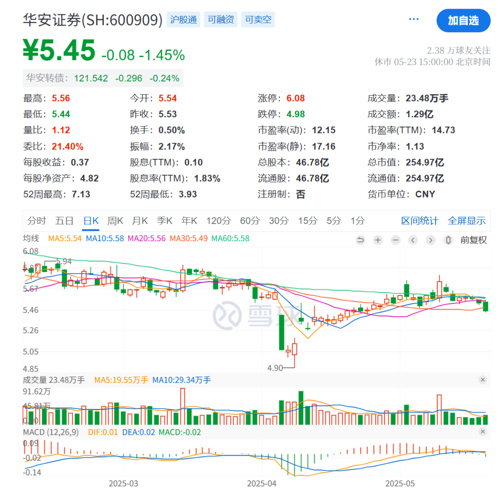The image size is (500, 493).
Task: Select the 年K tab
Action: [189, 221]
